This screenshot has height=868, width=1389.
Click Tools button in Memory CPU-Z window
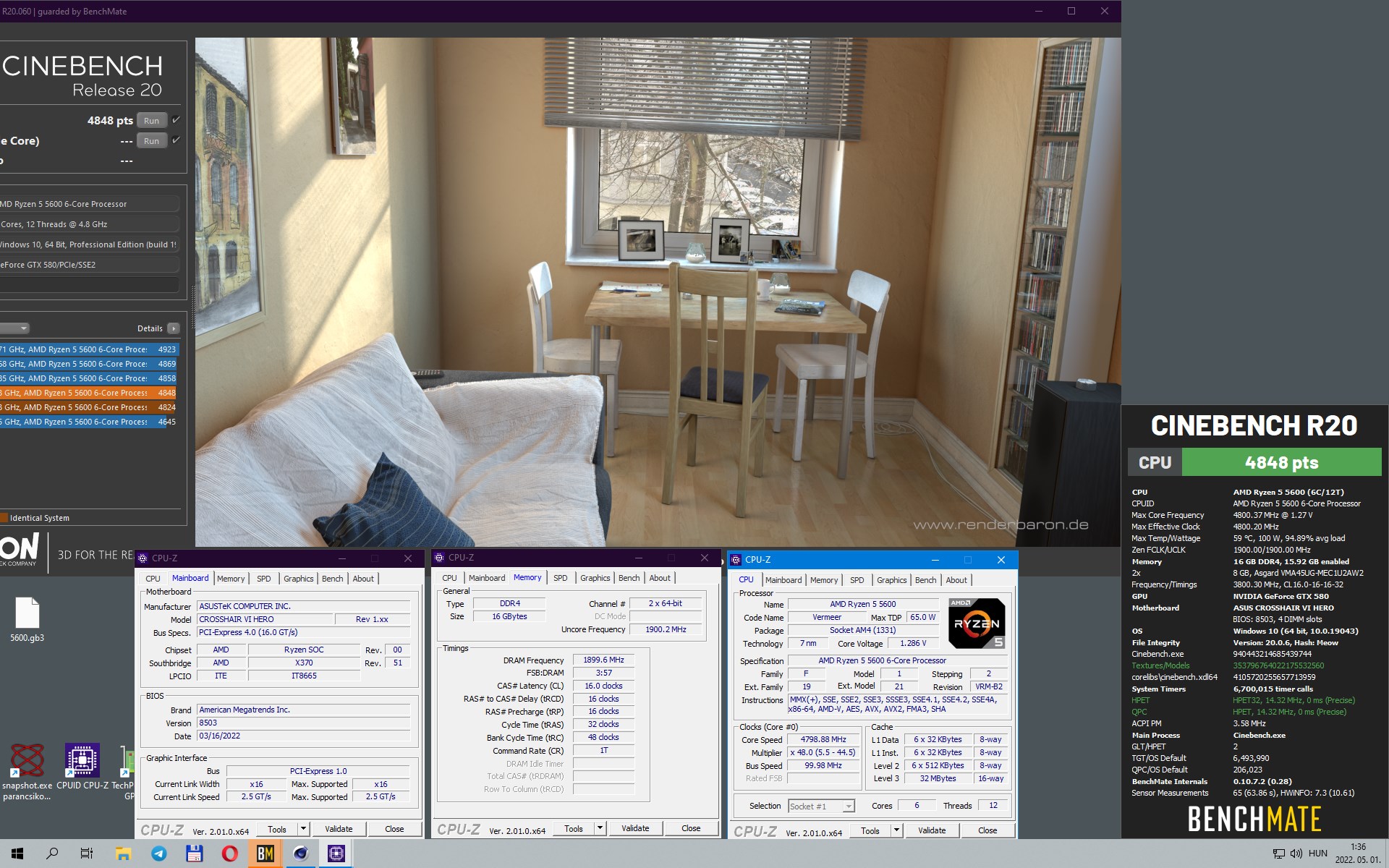pos(574,828)
